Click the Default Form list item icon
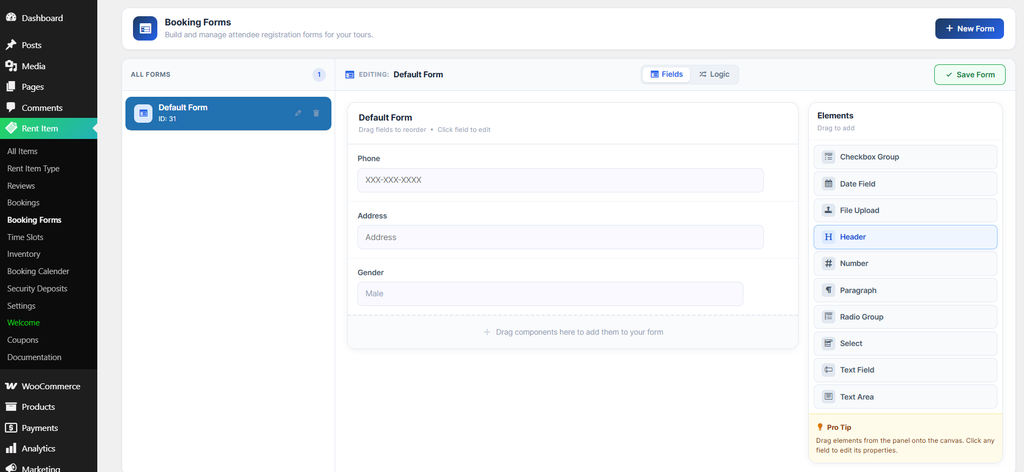The height and width of the screenshot is (472, 1024). point(143,113)
